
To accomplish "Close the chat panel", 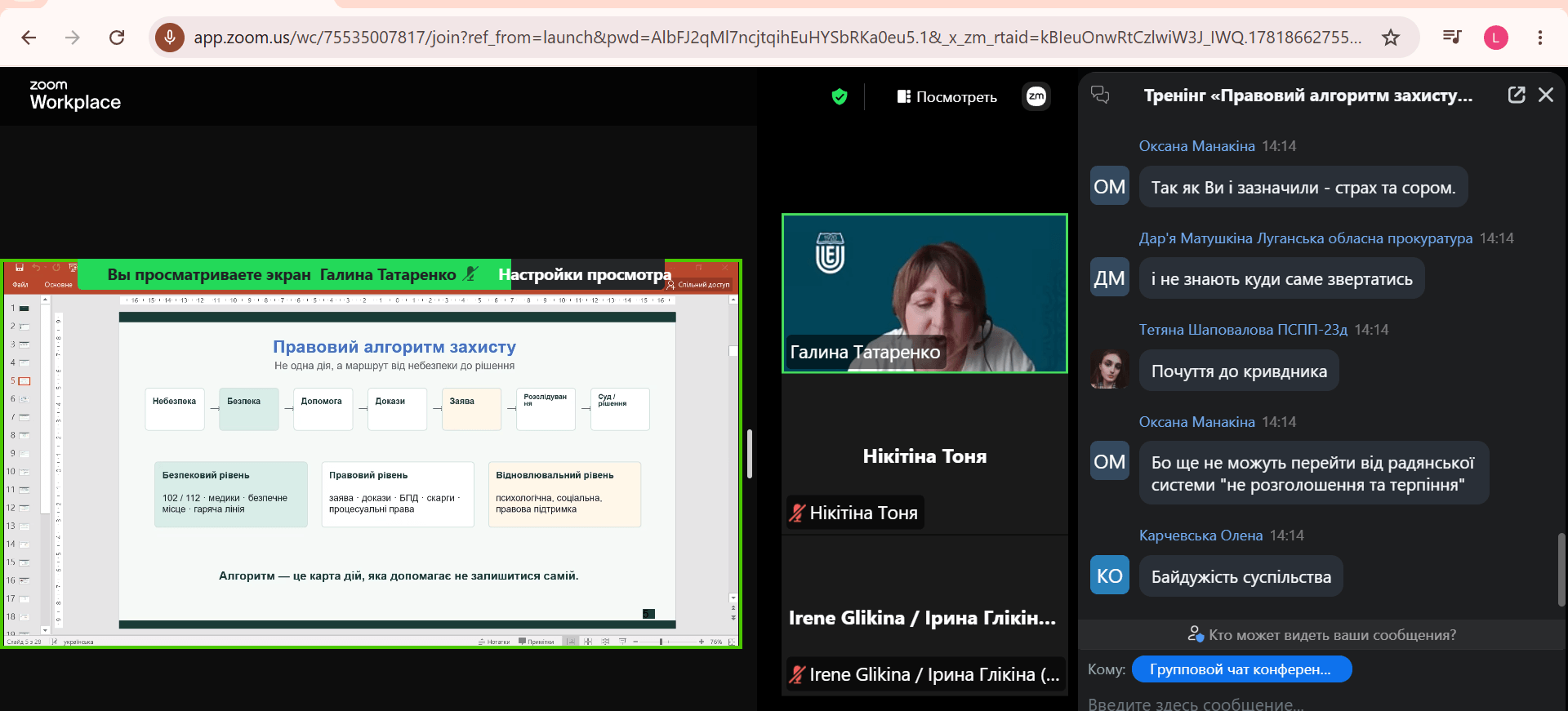I will [x=1546, y=95].
